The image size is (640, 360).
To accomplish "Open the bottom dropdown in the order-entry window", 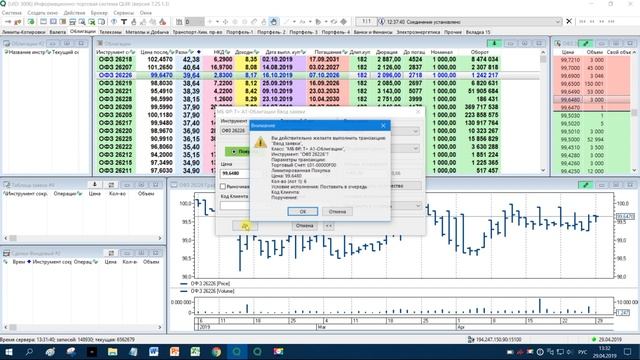I will [418, 205].
